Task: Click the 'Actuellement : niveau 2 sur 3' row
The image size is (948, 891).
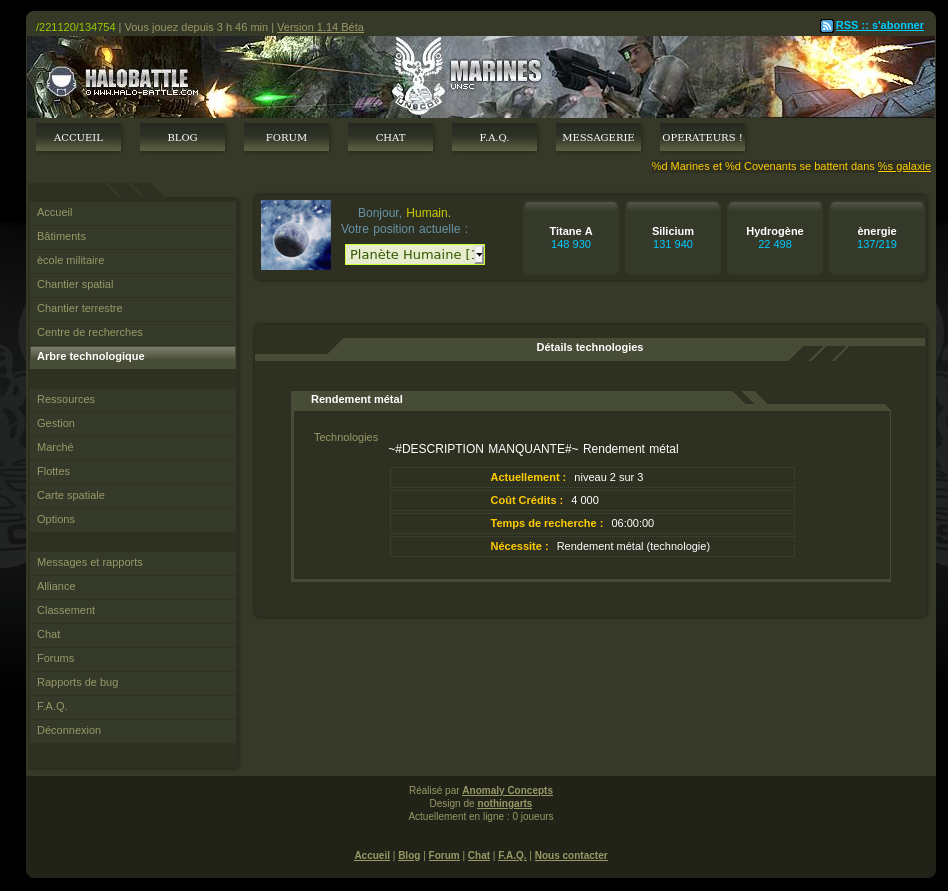Action: coord(592,478)
